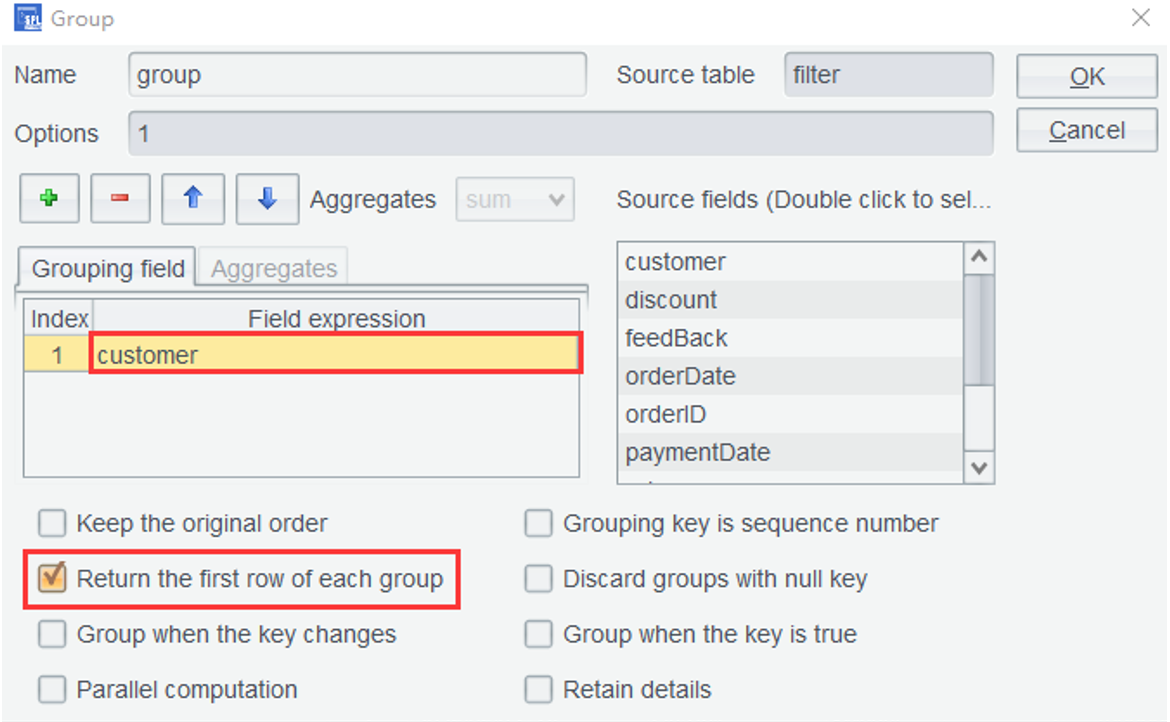
Task: Toggle Retain details option
Action: click(539, 690)
